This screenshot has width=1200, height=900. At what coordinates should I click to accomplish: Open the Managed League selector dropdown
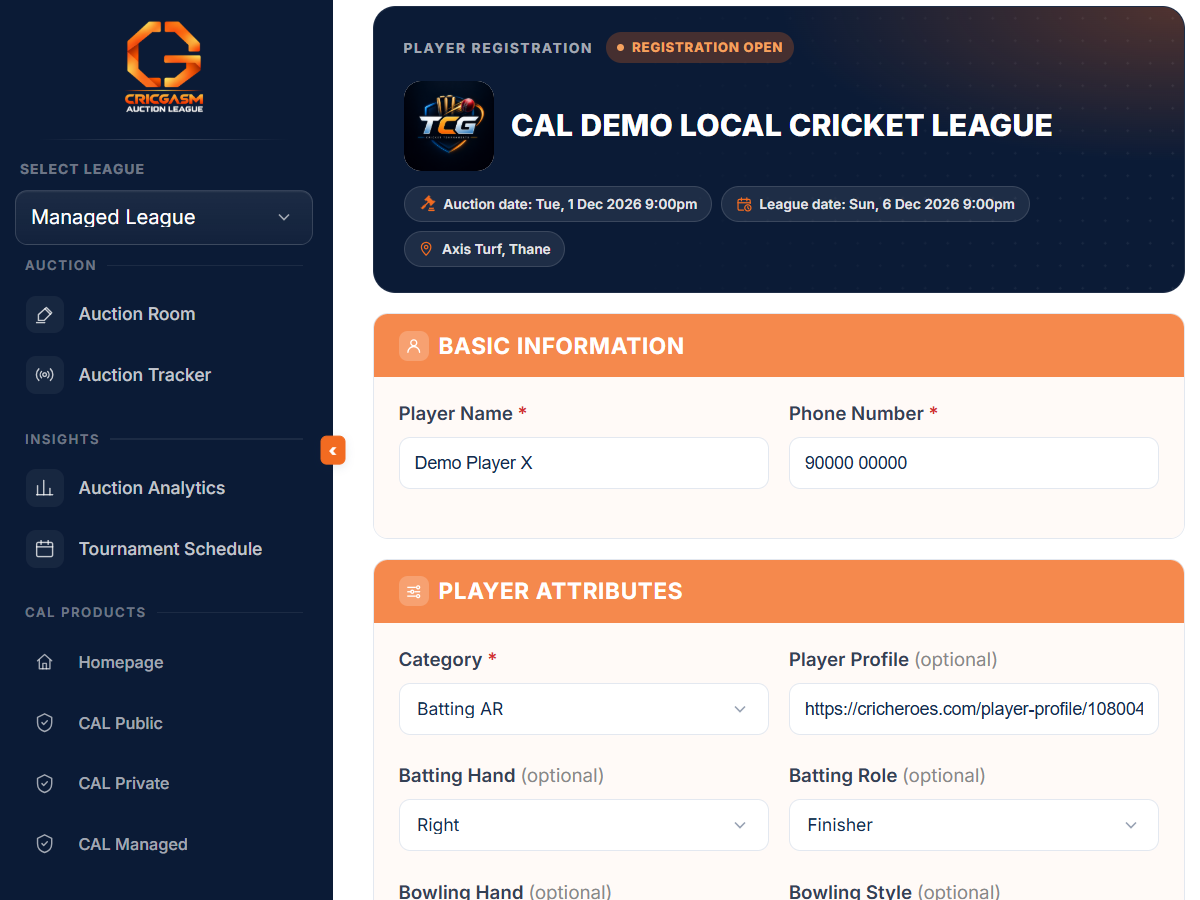(164, 217)
